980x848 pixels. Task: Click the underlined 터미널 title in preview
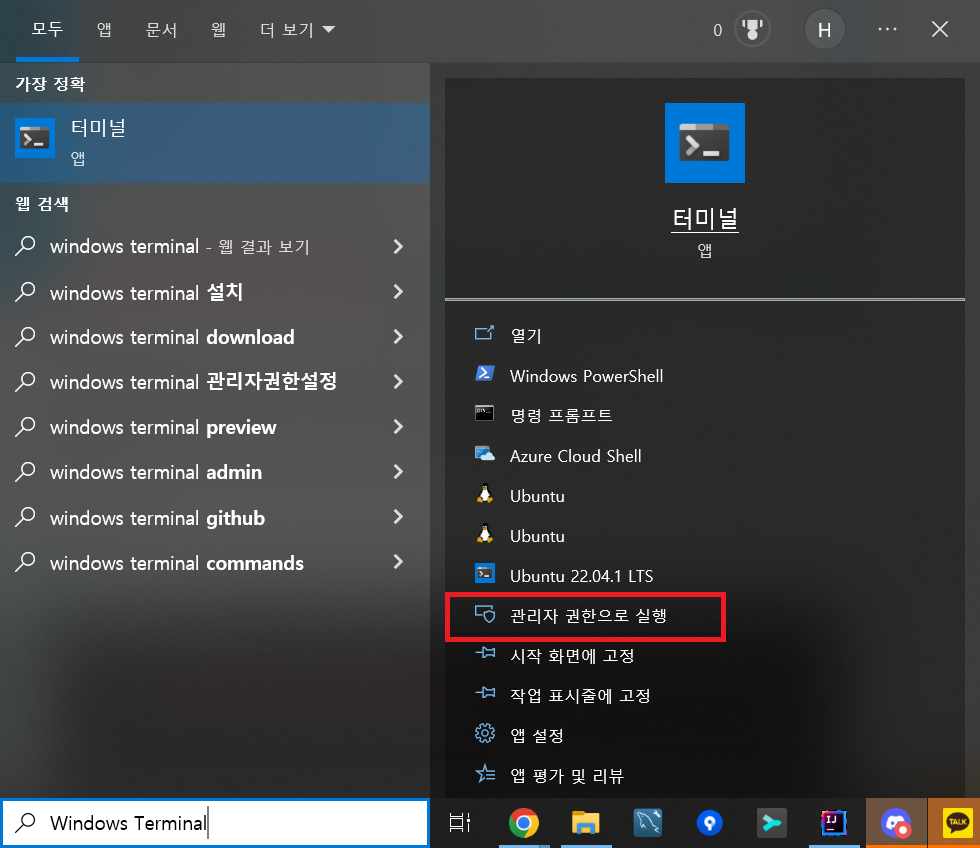[704, 219]
